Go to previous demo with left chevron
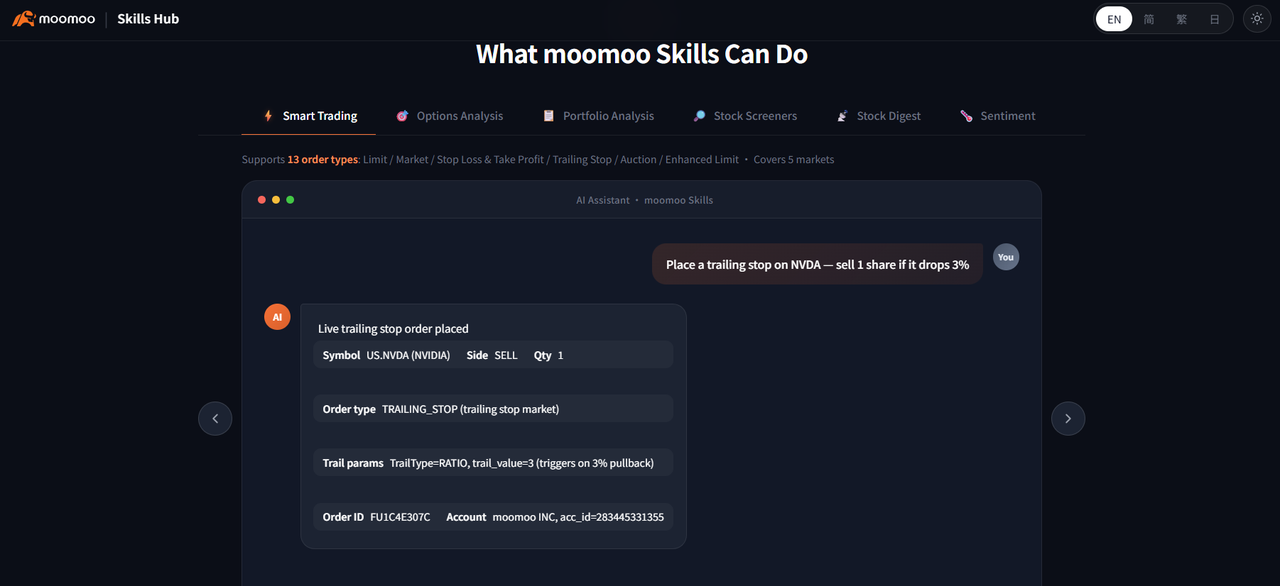The image size is (1280, 586). click(x=215, y=418)
